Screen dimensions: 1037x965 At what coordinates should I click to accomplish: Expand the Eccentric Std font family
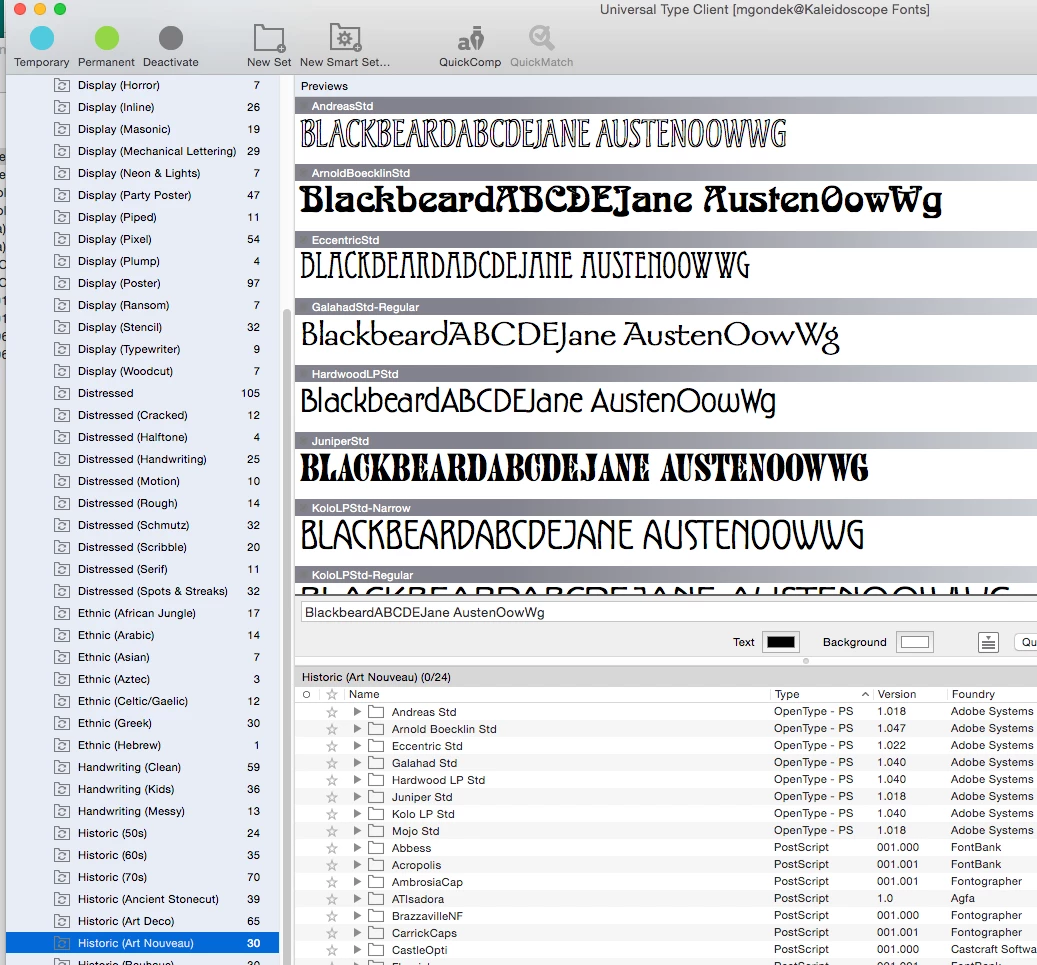click(x=357, y=745)
